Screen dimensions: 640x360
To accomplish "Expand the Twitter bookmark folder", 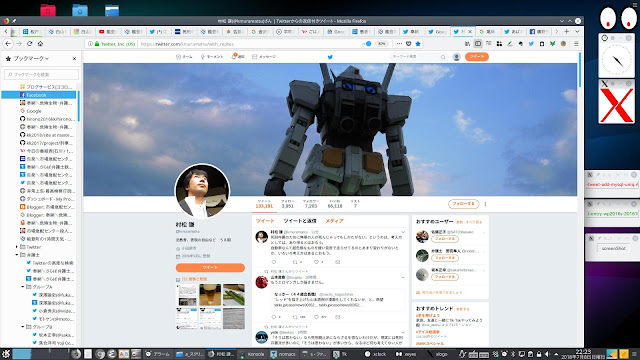I will [x=17, y=247].
